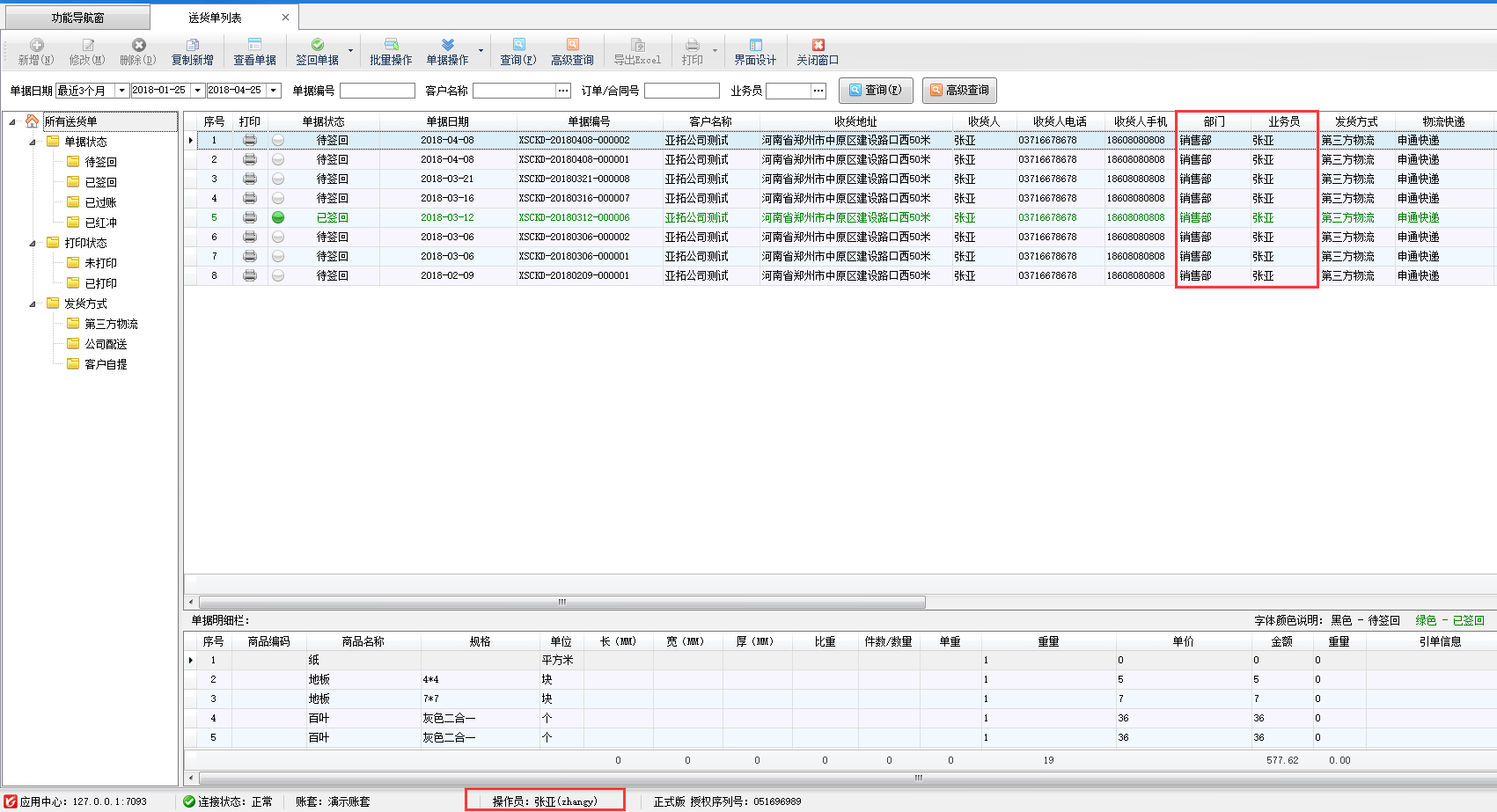
Task: Collapse the 单据状态 tree node
Action: pyautogui.click(x=33, y=142)
